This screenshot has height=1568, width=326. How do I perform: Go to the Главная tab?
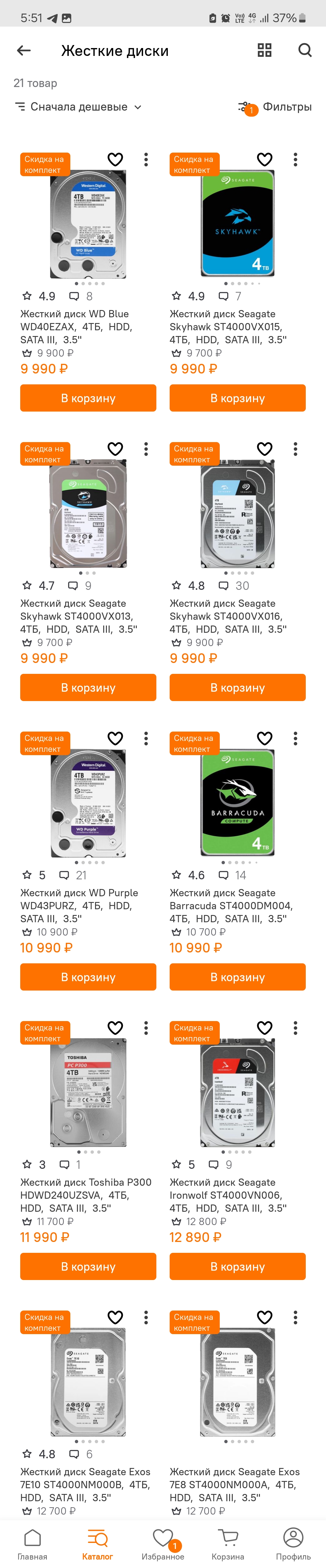tap(32, 1545)
